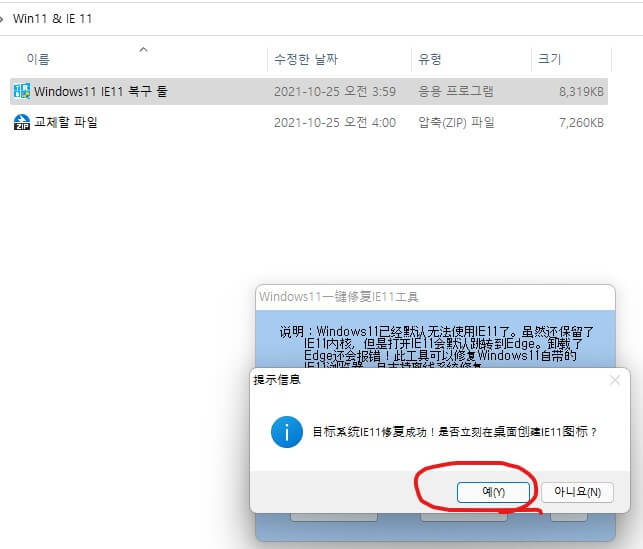This screenshot has width=643, height=549.
Task: Click the 교체할 파일 ZIP archive icon
Action: pyautogui.click(x=21, y=122)
